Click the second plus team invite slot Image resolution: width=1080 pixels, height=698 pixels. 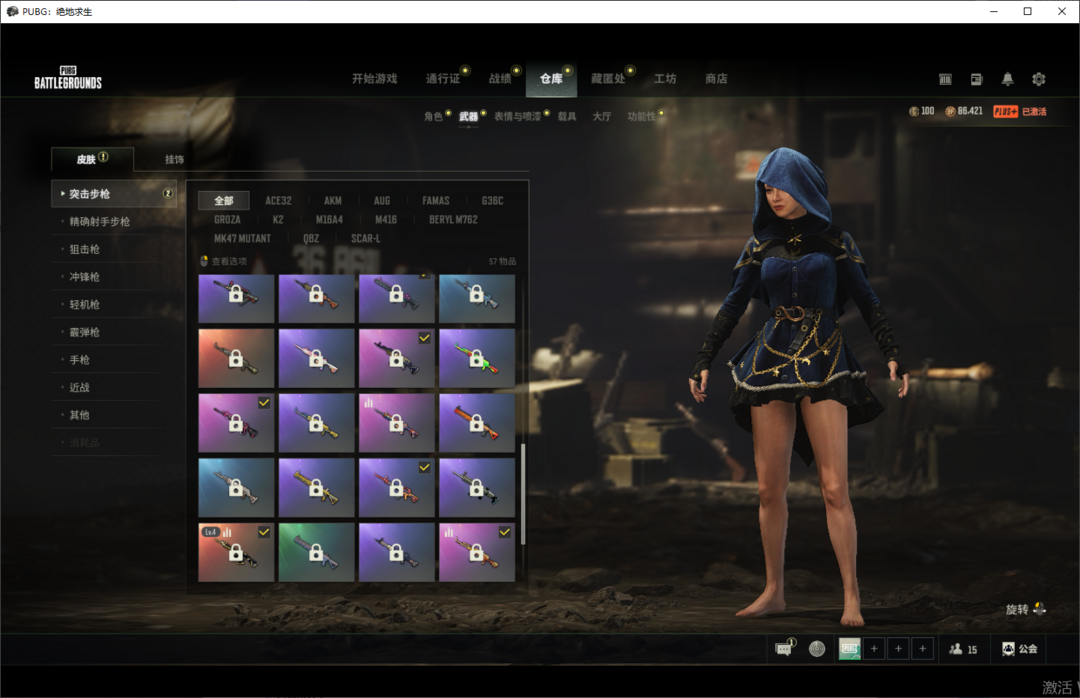pyautogui.click(x=898, y=648)
